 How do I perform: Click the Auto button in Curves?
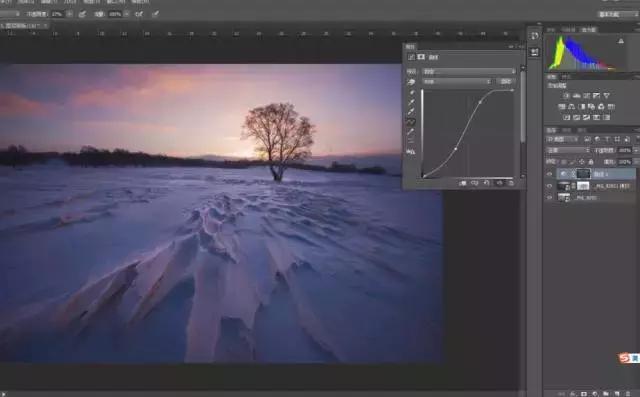click(506, 82)
